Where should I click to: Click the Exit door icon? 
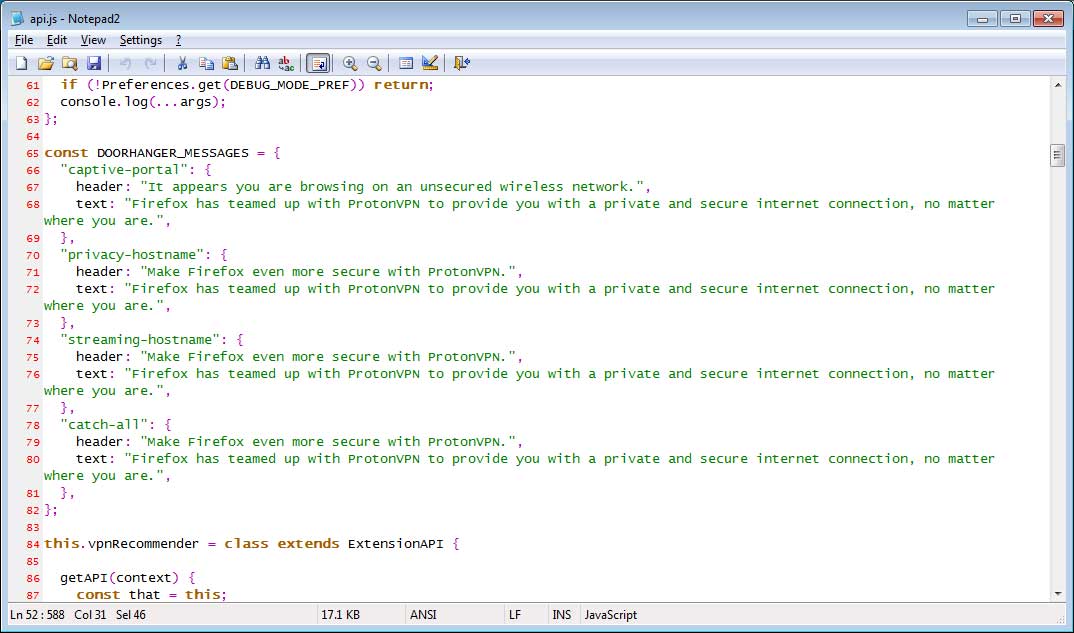pyautogui.click(x=462, y=64)
